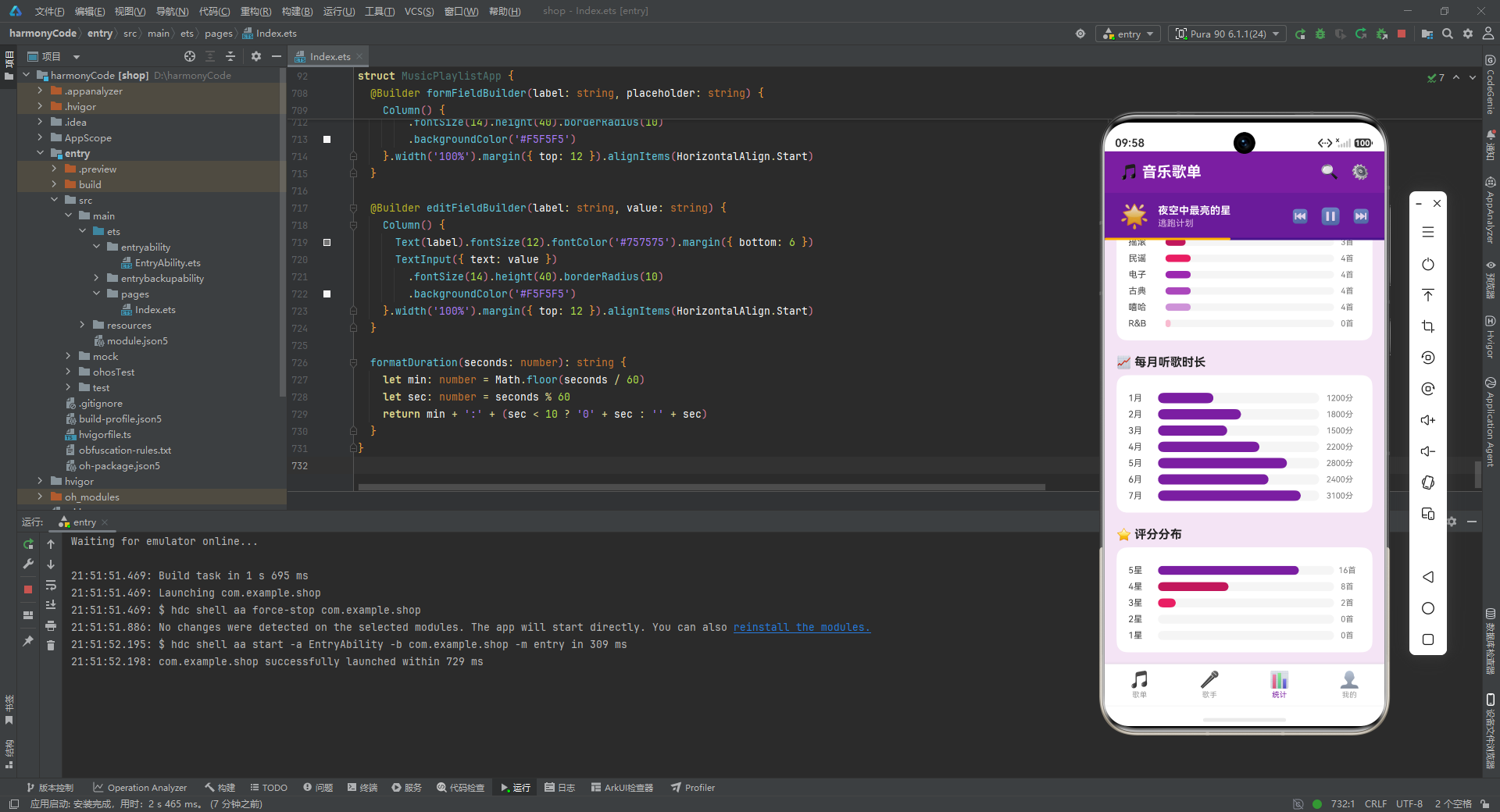Collapse the entry module folder
The width and height of the screenshot is (1500, 812).
click(40, 154)
